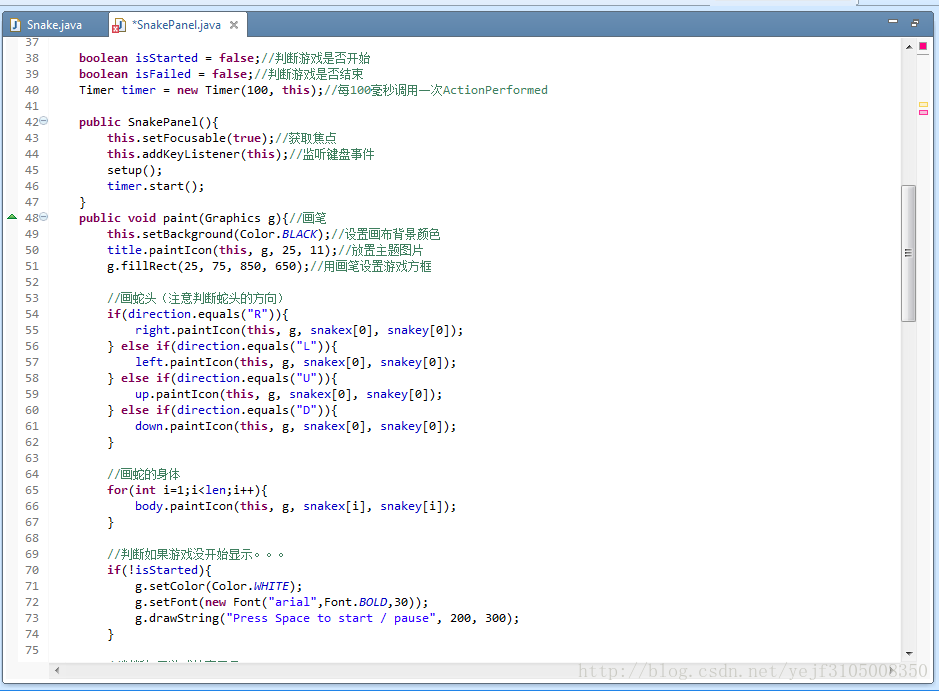Click Color.WHITE on line 71
Viewport: 939px width, 691px height.
[250, 586]
